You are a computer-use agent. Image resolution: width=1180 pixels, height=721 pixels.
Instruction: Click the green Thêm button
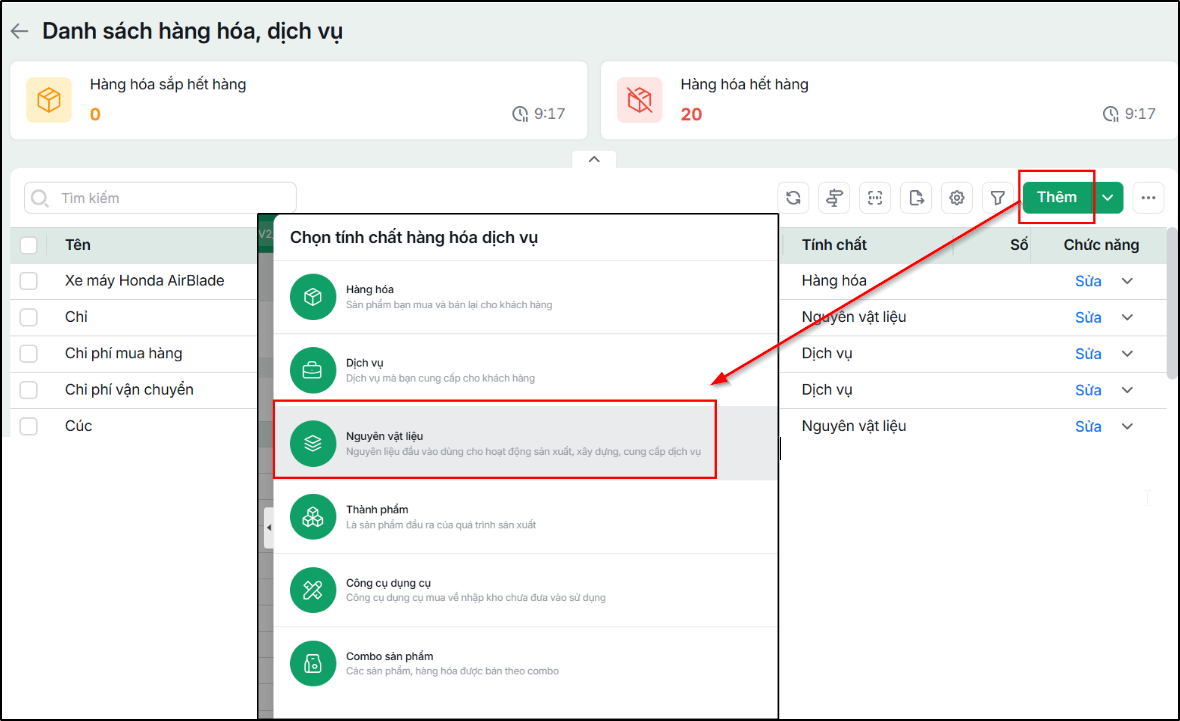(x=1057, y=197)
